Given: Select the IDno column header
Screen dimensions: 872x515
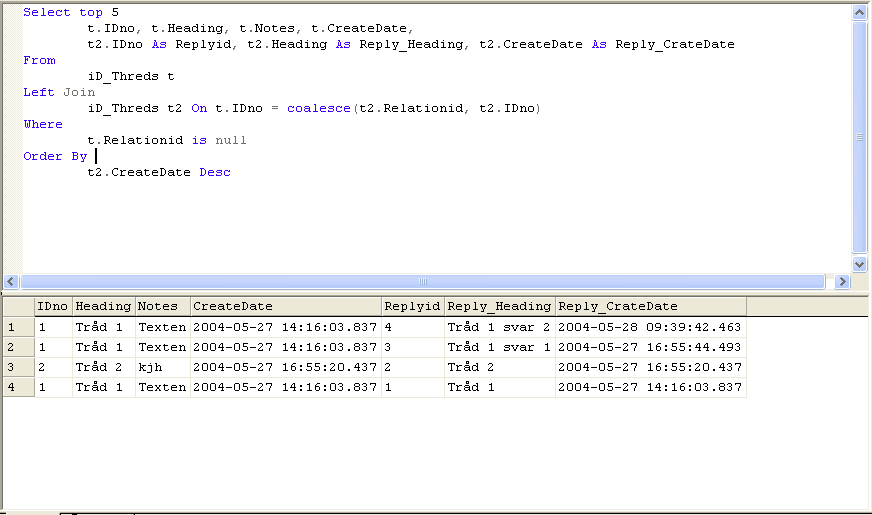Looking at the screenshot, I should [x=53, y=306].
